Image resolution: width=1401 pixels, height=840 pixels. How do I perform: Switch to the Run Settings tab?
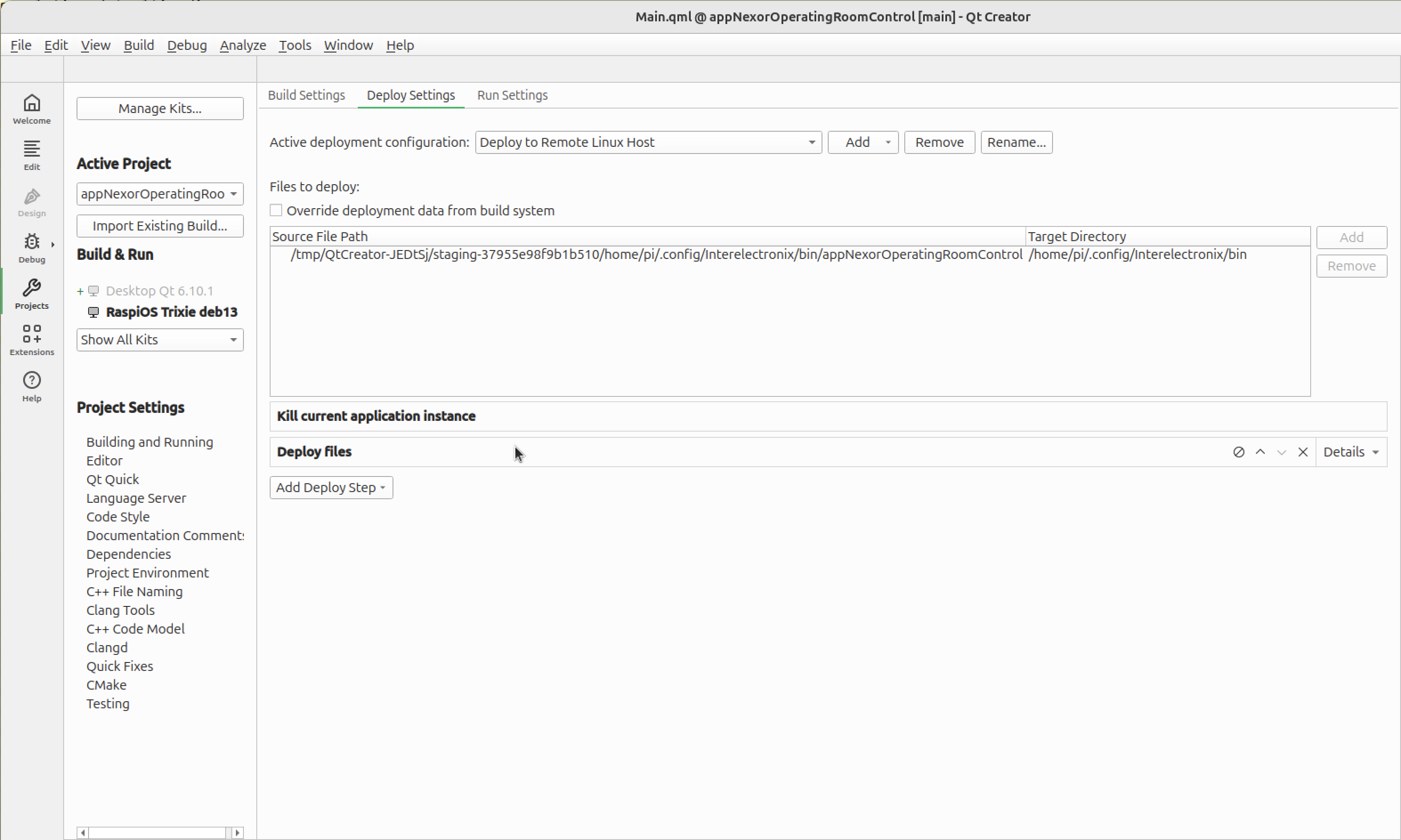[511, 94]
